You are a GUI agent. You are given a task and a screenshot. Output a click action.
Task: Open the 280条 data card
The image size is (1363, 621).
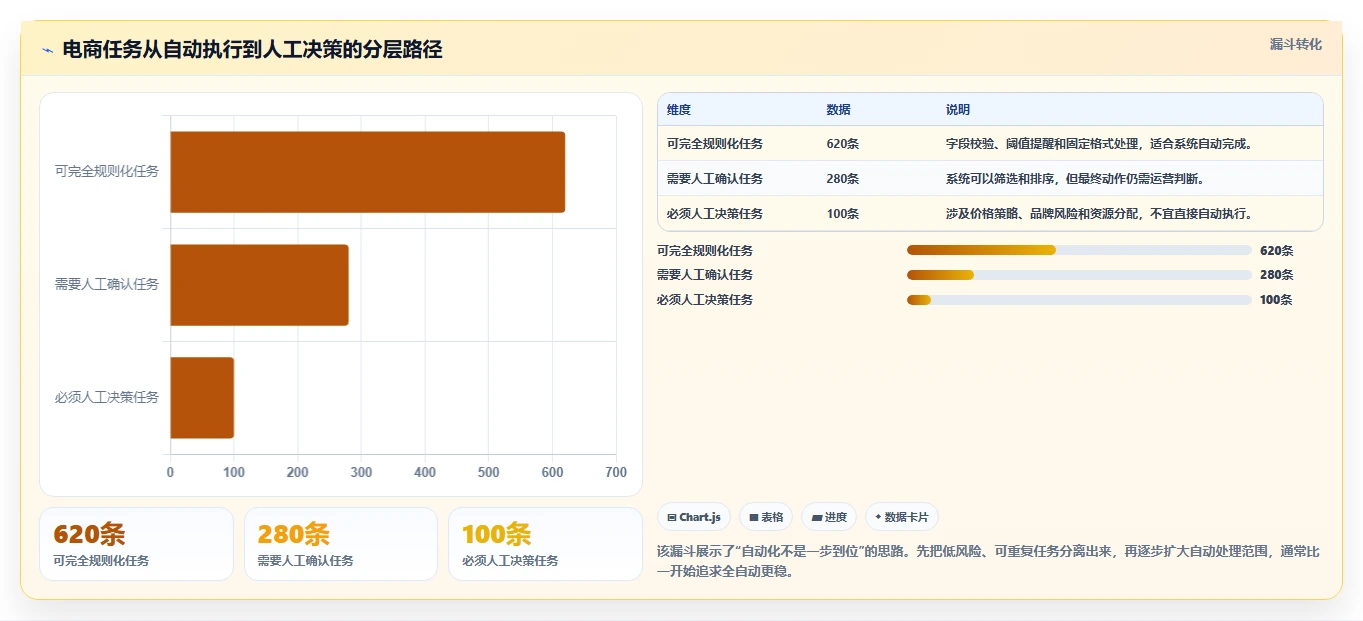pos(341,544)
